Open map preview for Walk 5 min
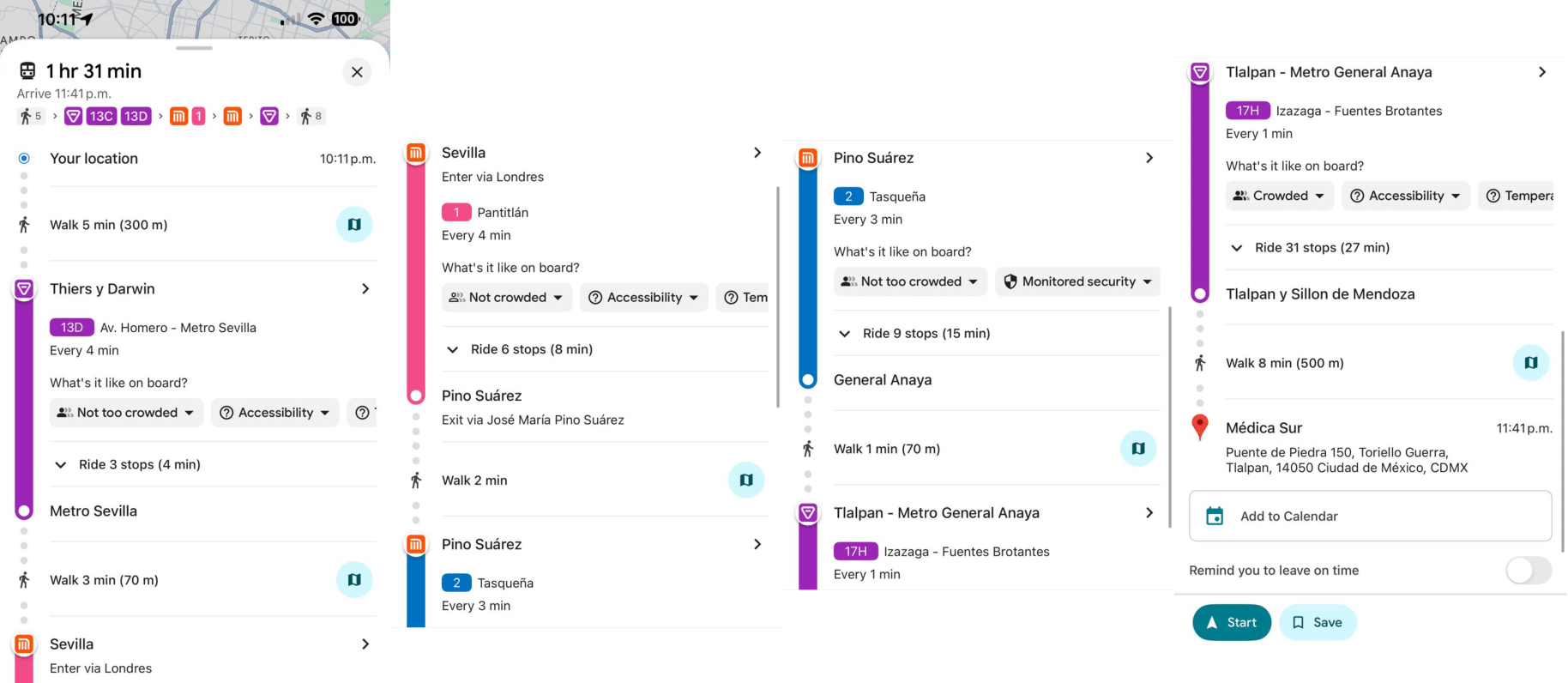 pyautogui.click(x=353, y=225)
